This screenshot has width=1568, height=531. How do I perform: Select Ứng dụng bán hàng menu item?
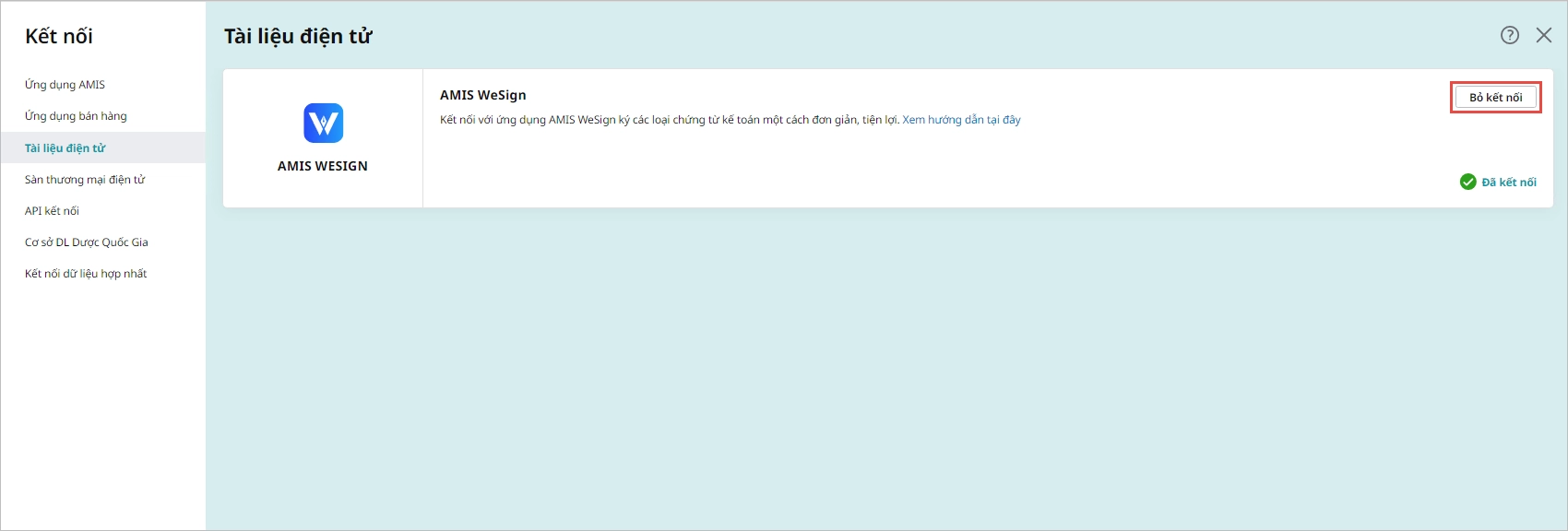click(x=103, y=116)
